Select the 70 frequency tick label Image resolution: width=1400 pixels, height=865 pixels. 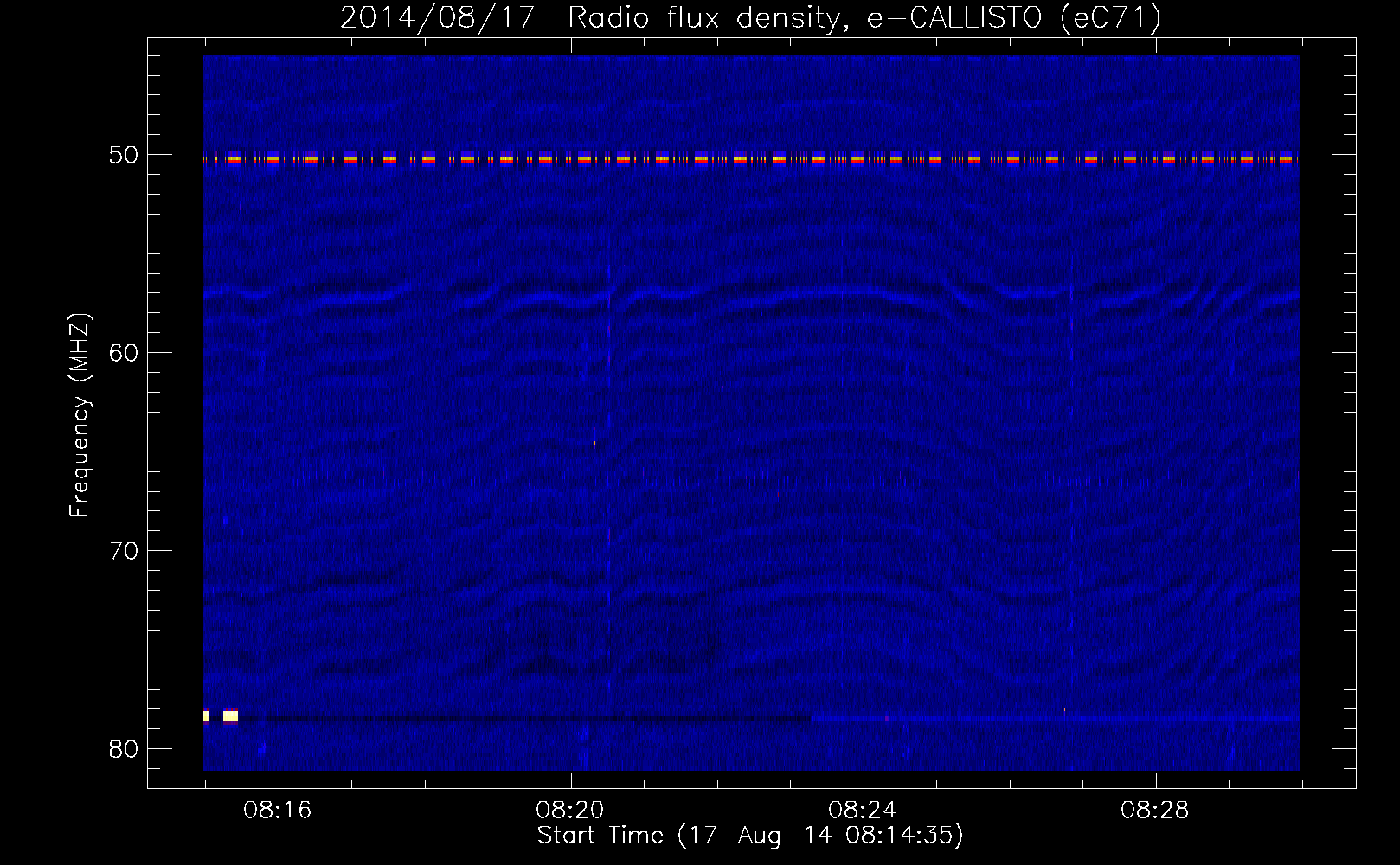point(124,551)
